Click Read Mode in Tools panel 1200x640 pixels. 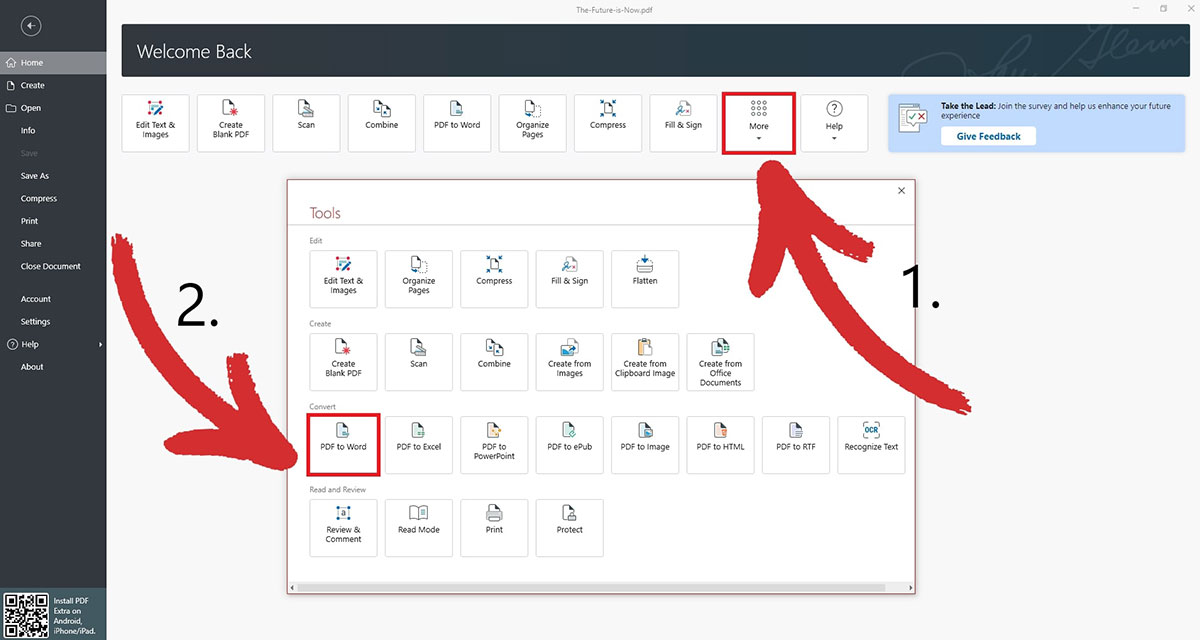[419, 528]
